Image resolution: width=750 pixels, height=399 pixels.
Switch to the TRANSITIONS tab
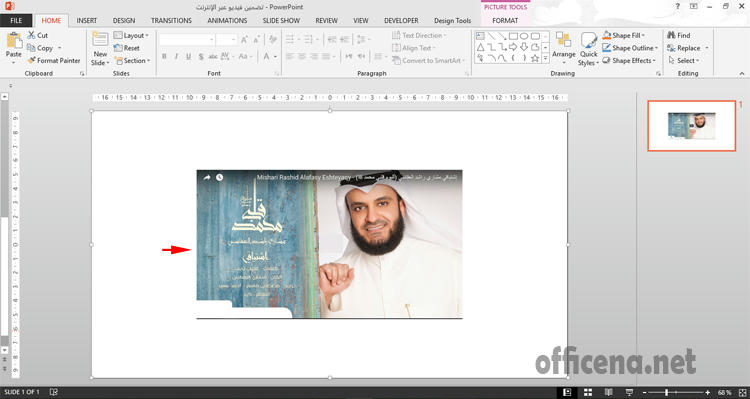tap(171, 21)
